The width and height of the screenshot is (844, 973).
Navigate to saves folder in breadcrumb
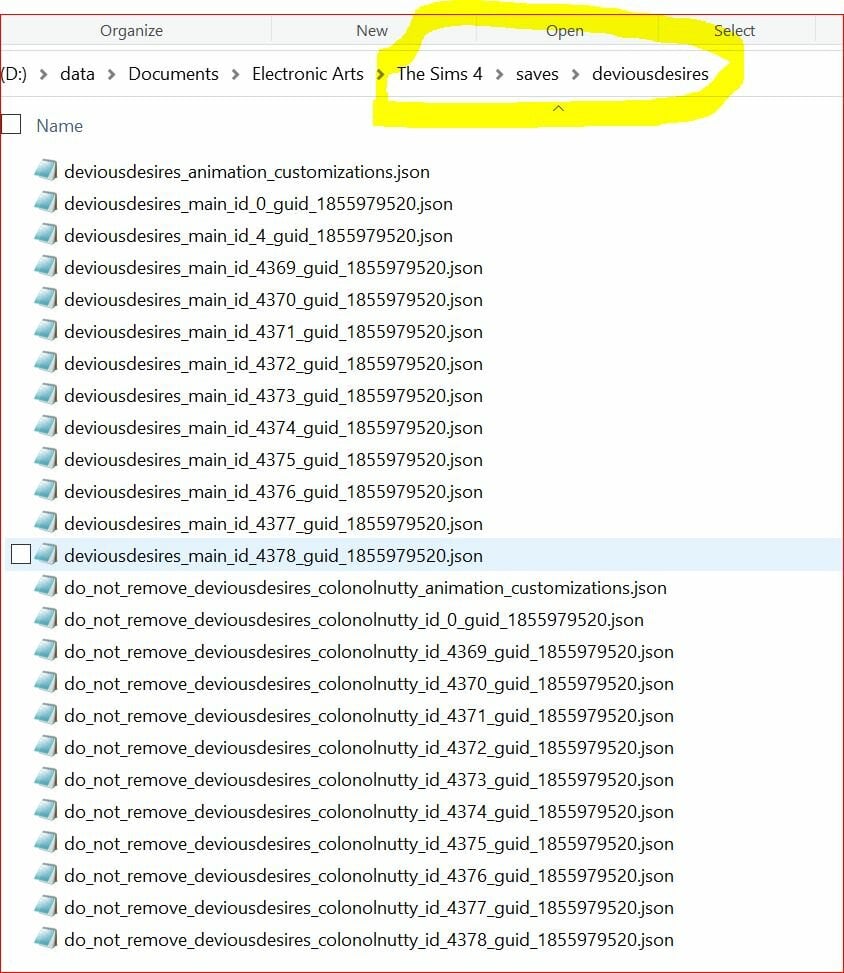pyautogui.click(x=537, y=74)
